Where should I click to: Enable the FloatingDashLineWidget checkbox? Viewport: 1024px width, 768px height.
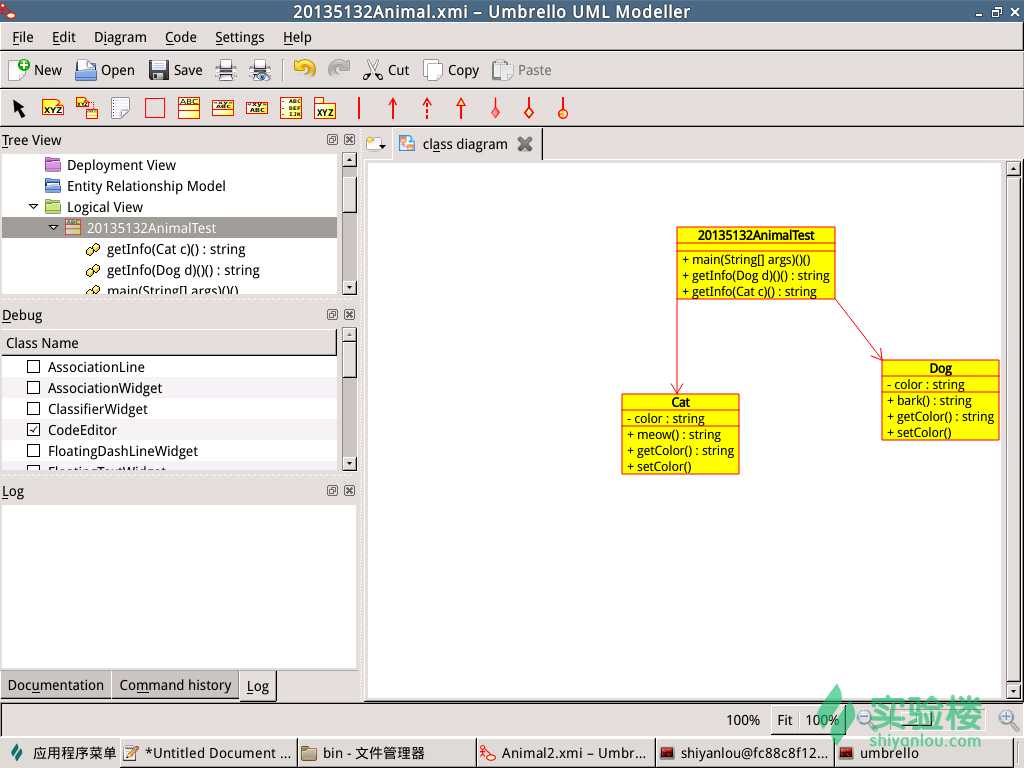point(33,451)
